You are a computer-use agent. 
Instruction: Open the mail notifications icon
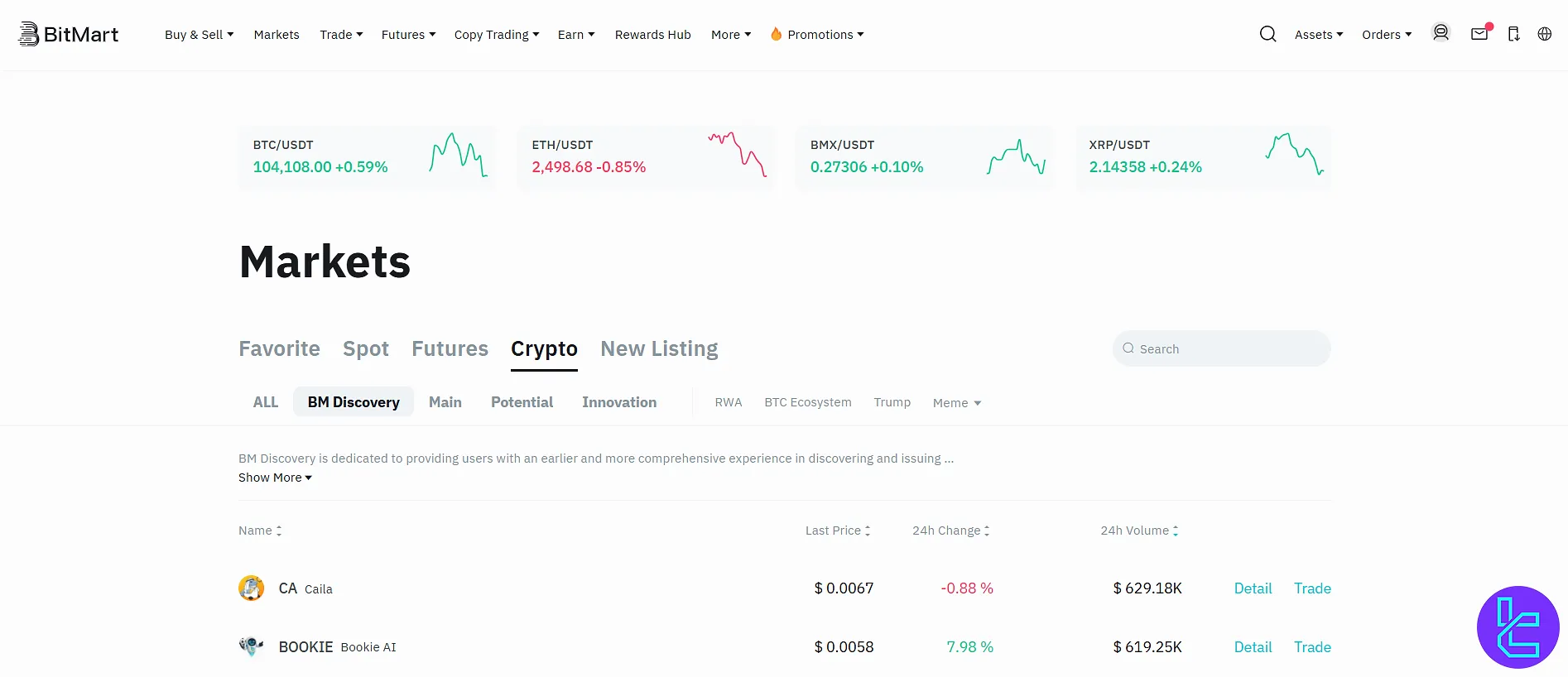click(1480, 33)
